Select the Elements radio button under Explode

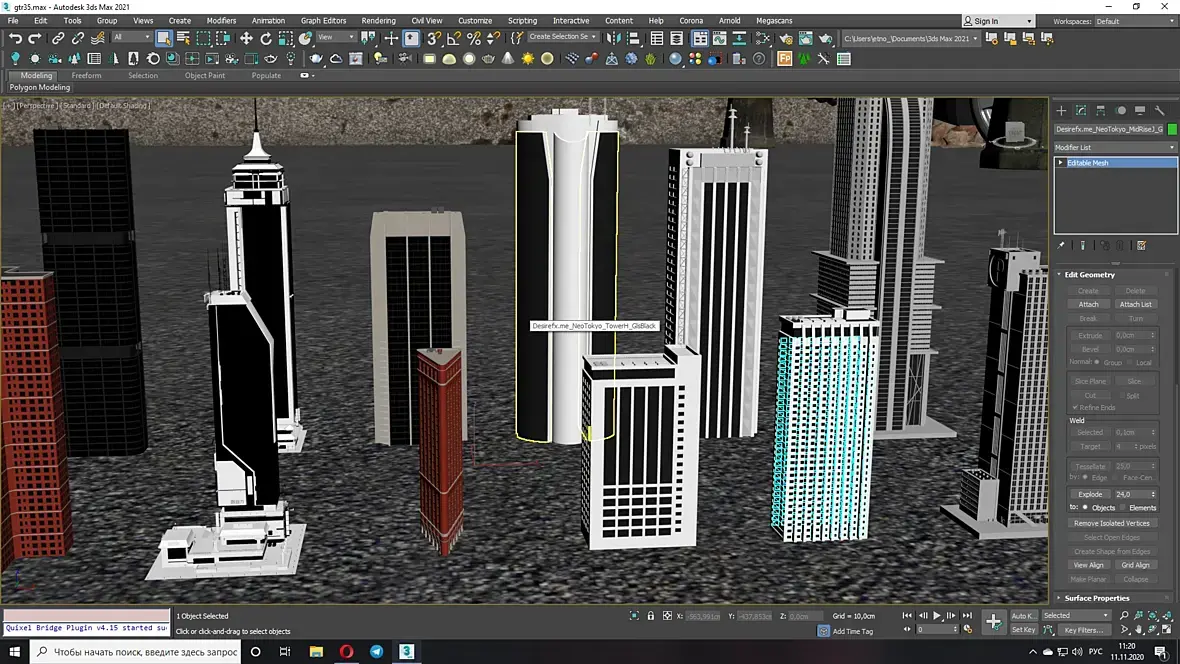pyautogui.click(x=1123, y=508)
